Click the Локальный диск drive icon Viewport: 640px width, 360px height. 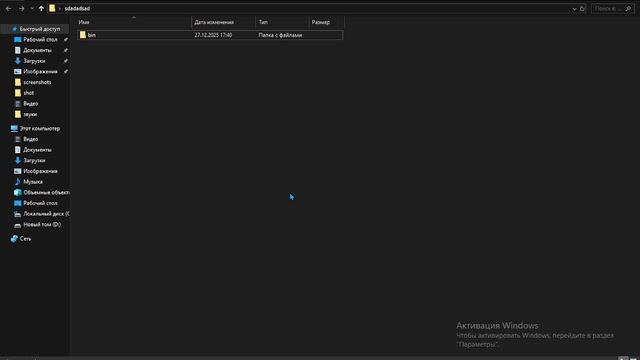pos(18,214)
